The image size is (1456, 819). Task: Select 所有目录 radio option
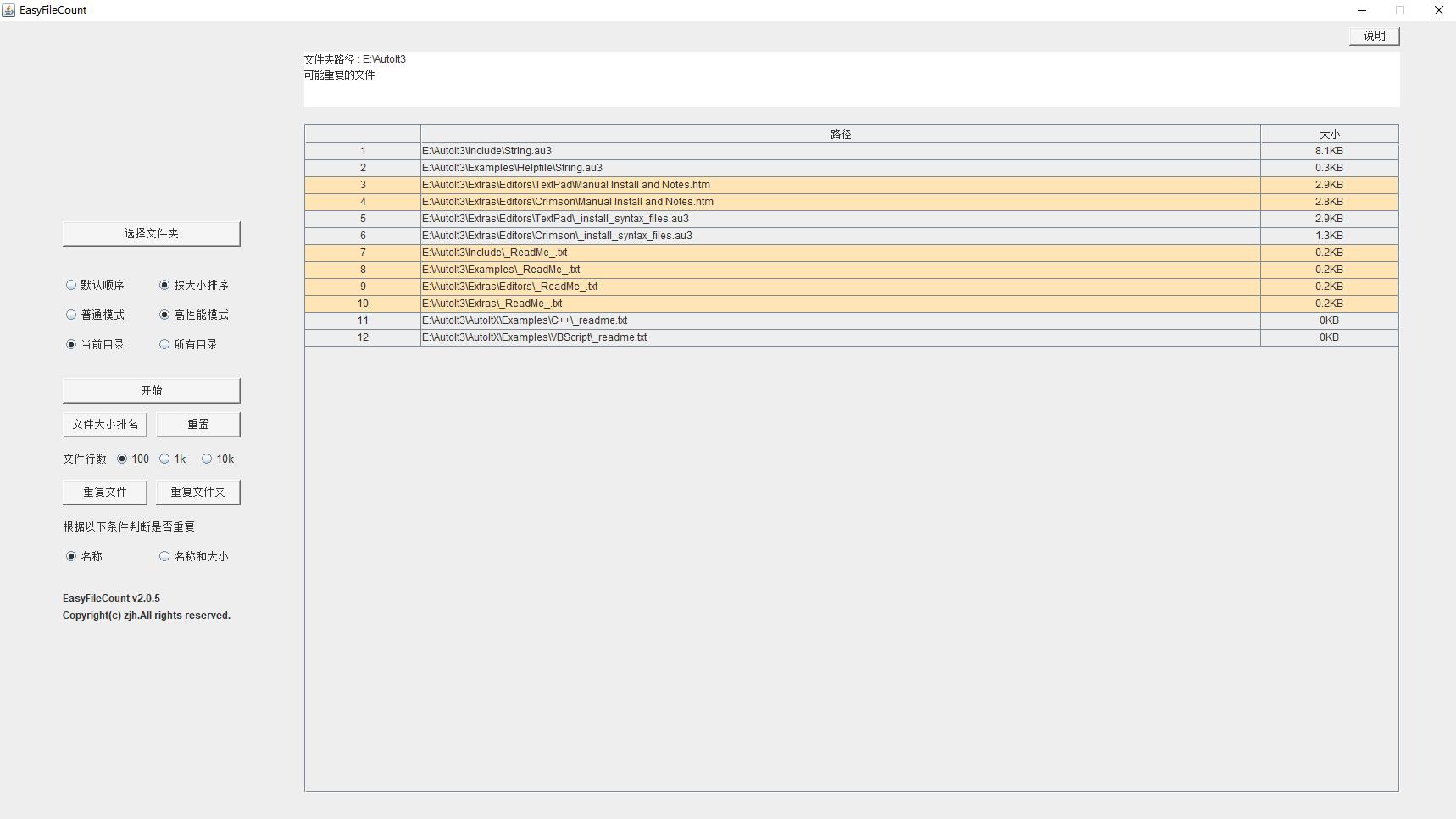click(164, 344)
